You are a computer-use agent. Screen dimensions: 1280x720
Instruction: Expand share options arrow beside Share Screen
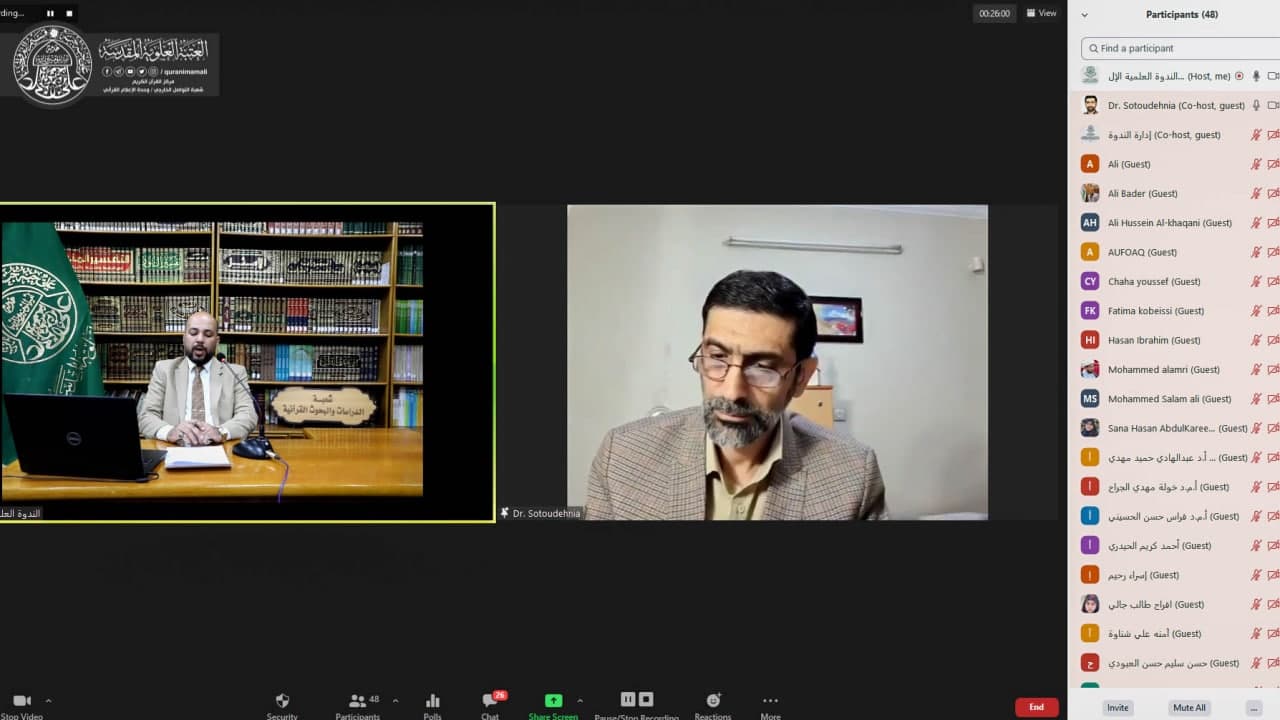click(580, 700)
